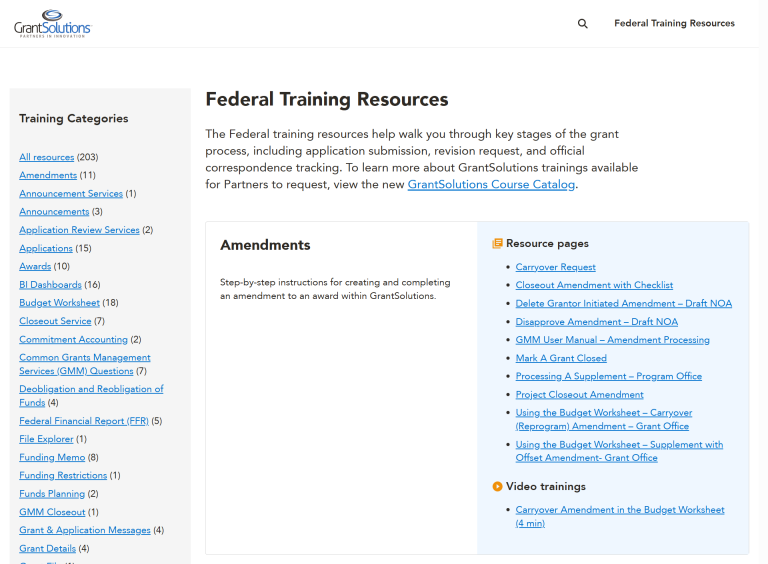
Task: Open Closeout Amendment with Checklist
Action: (594, 285)
